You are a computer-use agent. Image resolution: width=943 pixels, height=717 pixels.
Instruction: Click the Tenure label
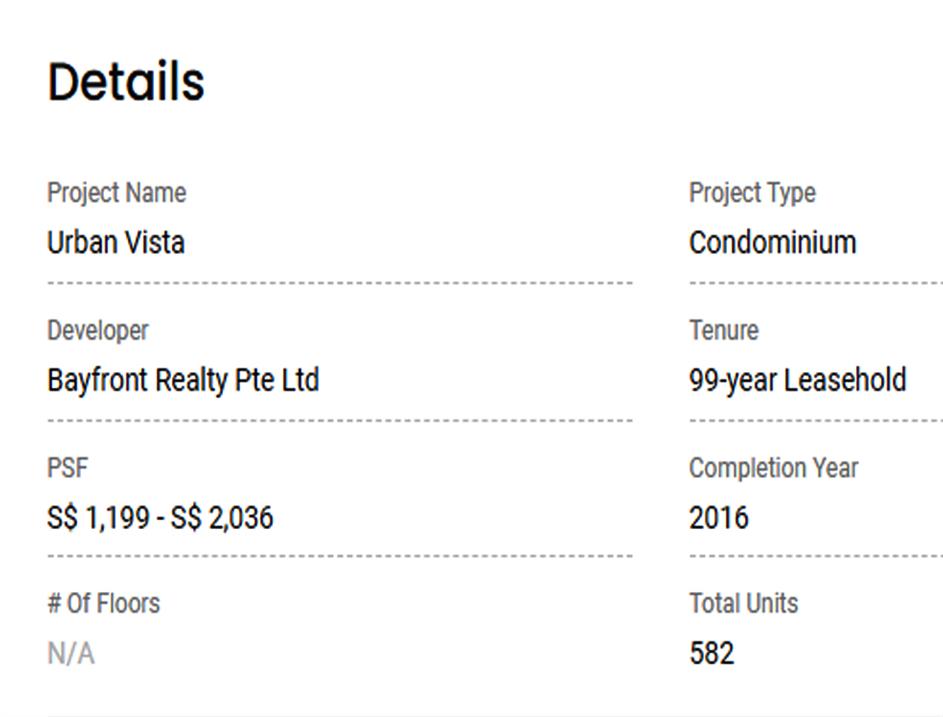[x=723, y=331]
